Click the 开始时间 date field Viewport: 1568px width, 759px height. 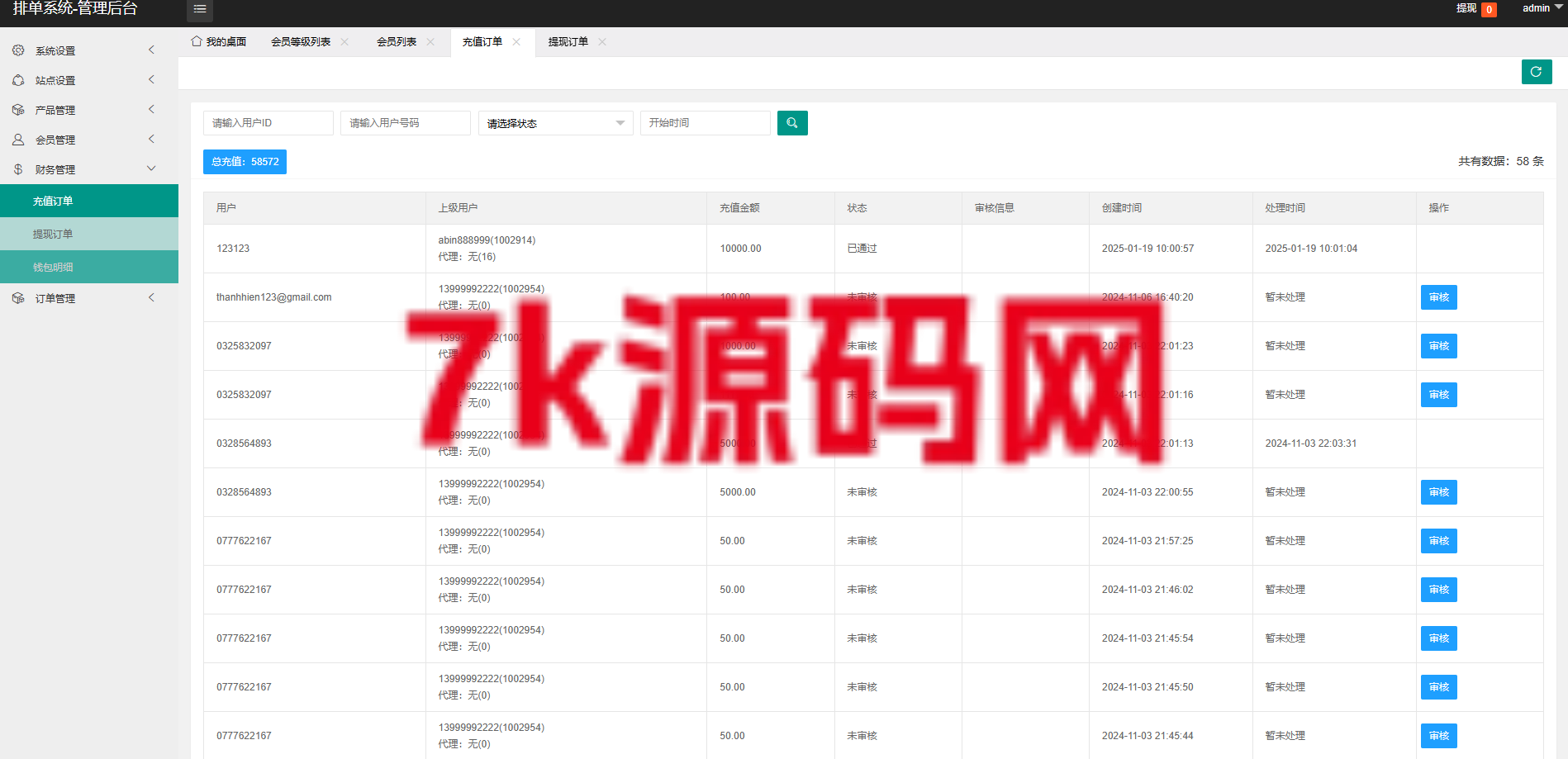706,123
